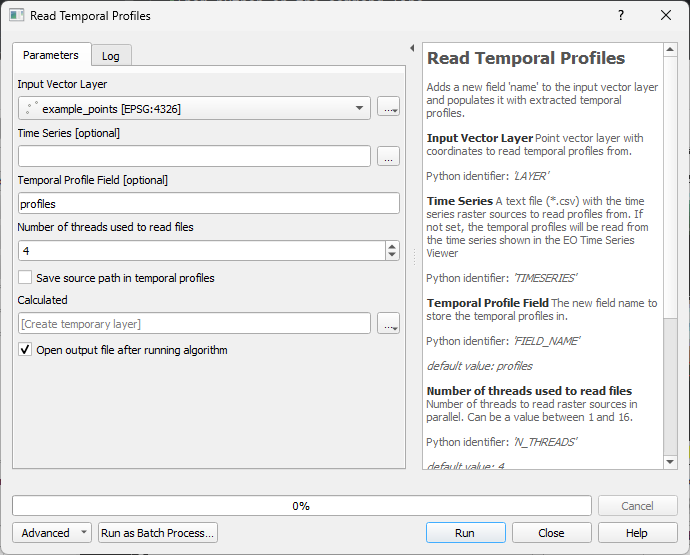Click the Read Temporal Profiles help heading
The height and width of the screenshot is (555, 690).
coord(526,58)
